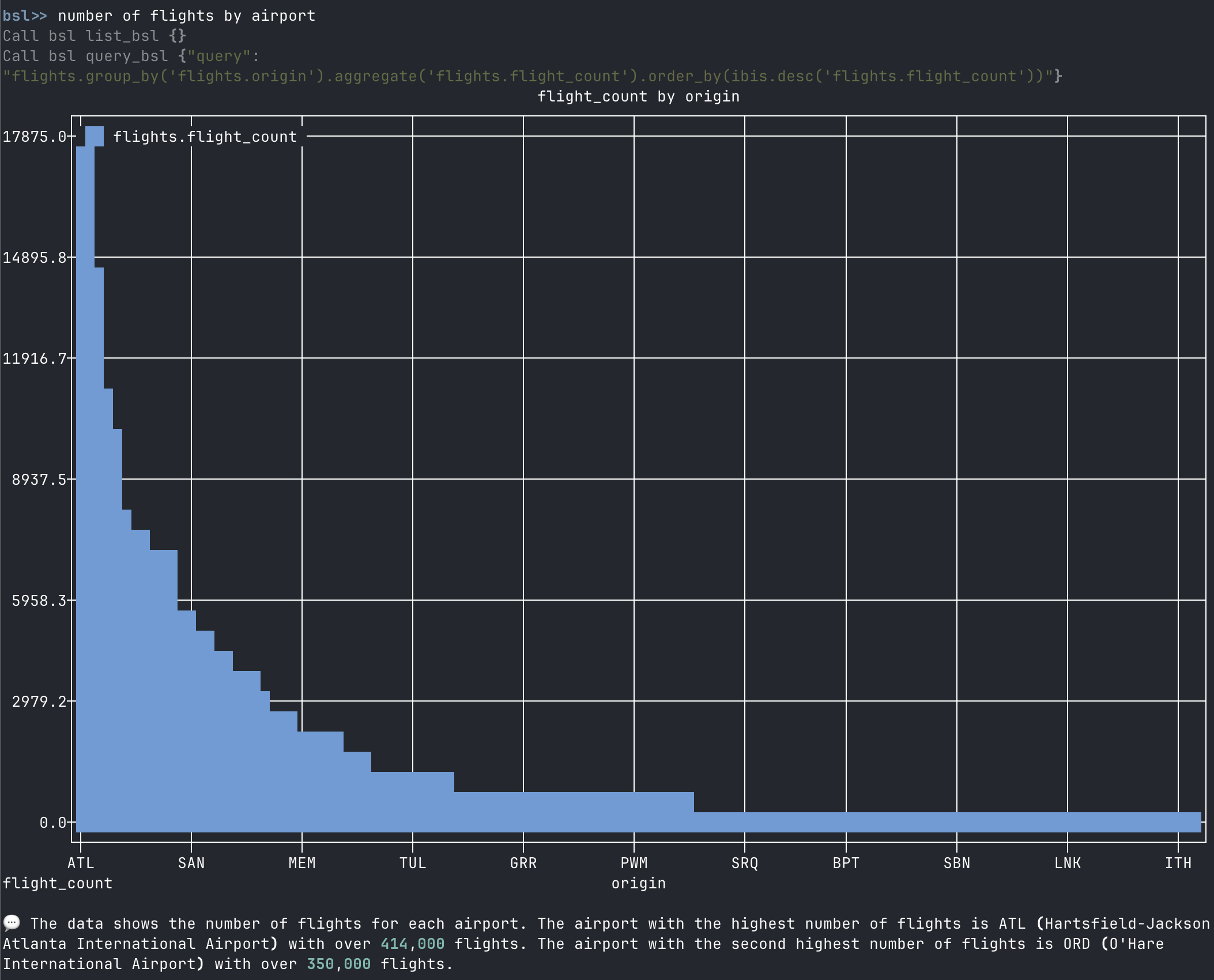
Task: Click the TUL x-axis label
Action: tap(413, 863)
